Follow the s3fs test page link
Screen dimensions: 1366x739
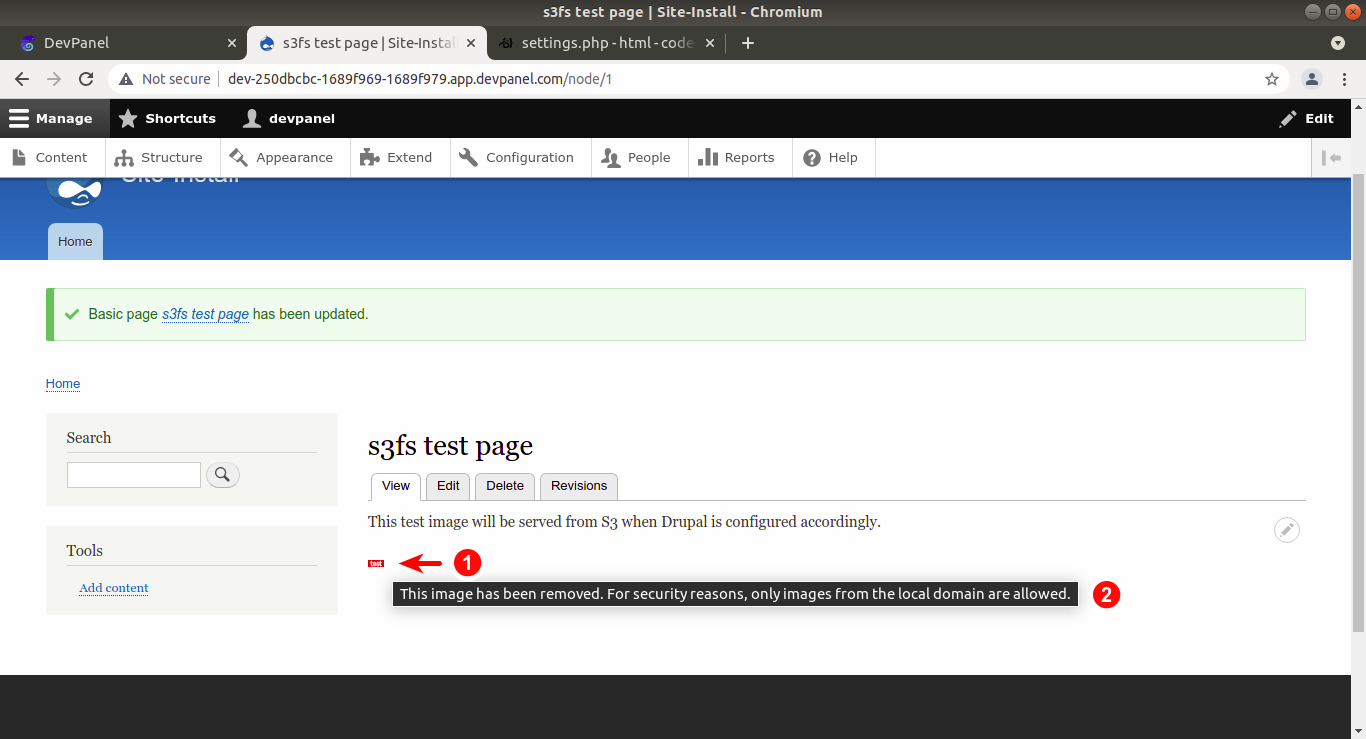click(x=205, y=313)
